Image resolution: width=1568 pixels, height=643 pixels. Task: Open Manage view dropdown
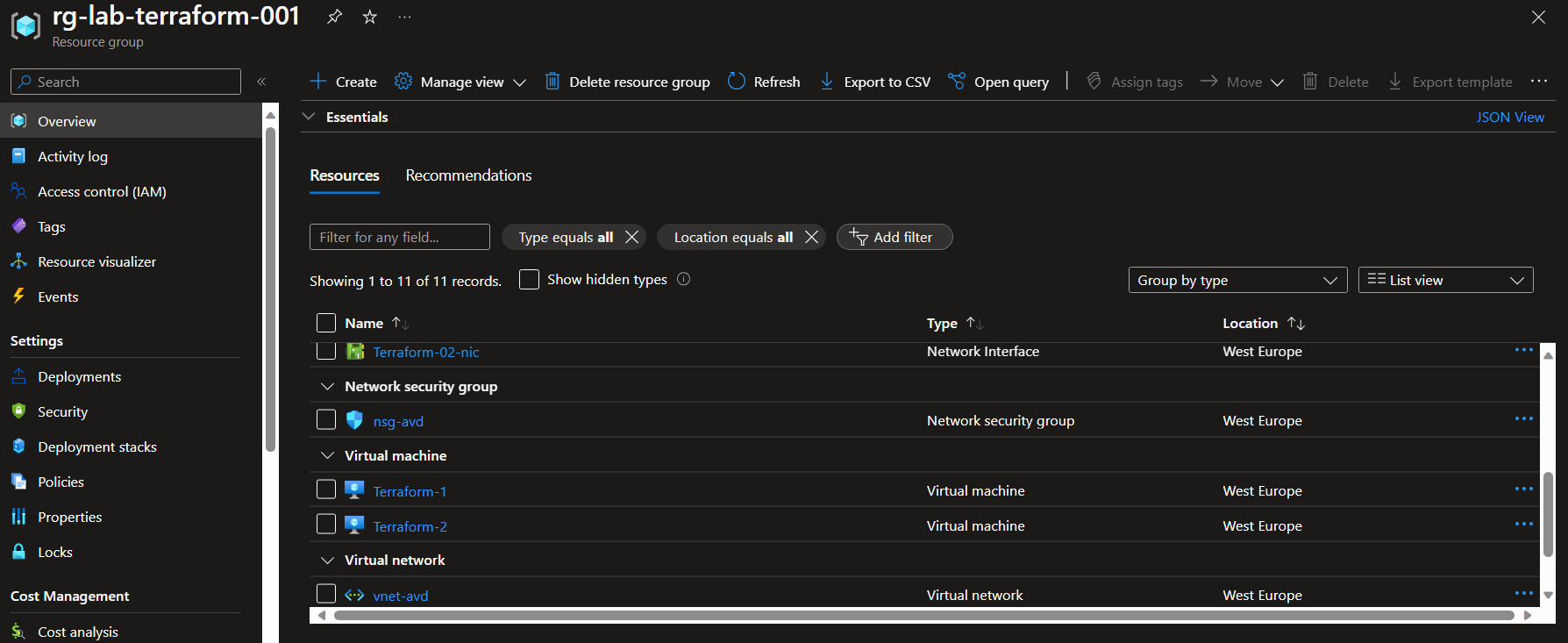coord(460,82)
